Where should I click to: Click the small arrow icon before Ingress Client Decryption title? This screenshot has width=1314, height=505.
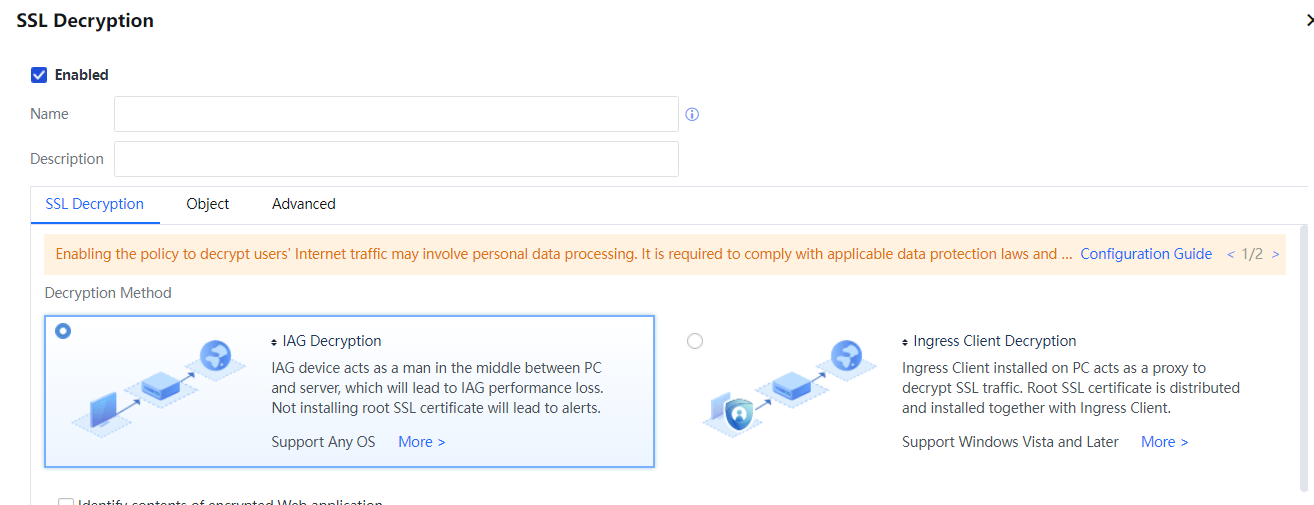(905, 342)
